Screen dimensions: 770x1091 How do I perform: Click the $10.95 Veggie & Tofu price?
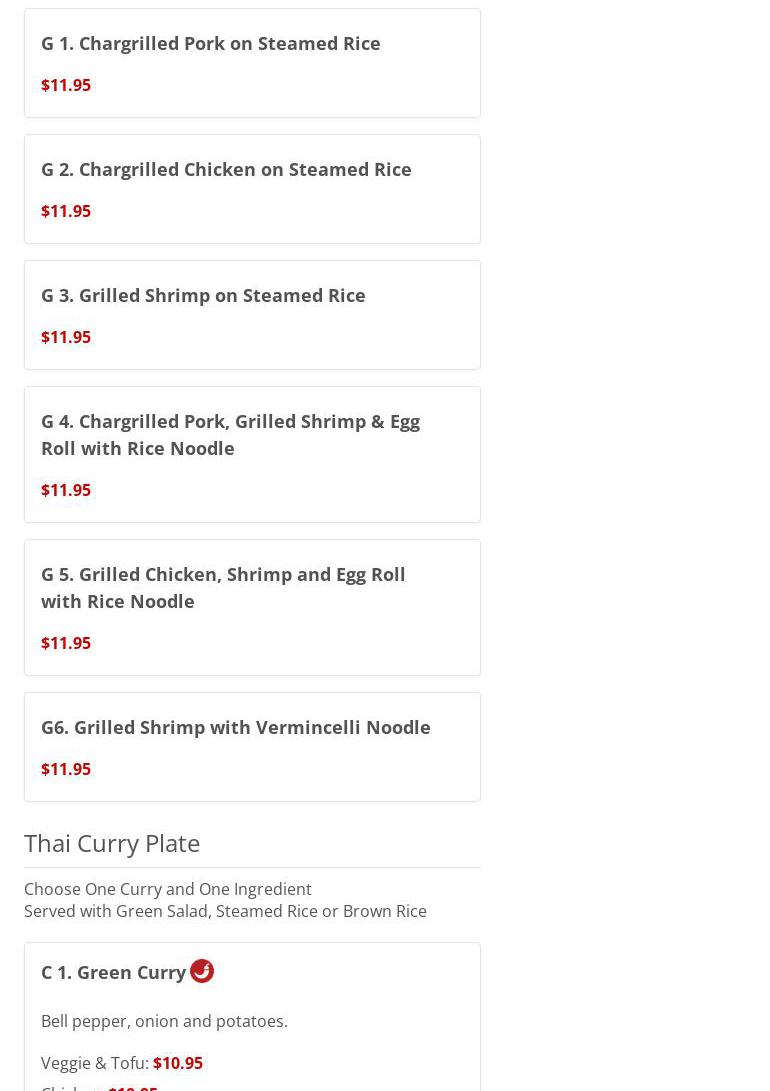pos(178,1063)
